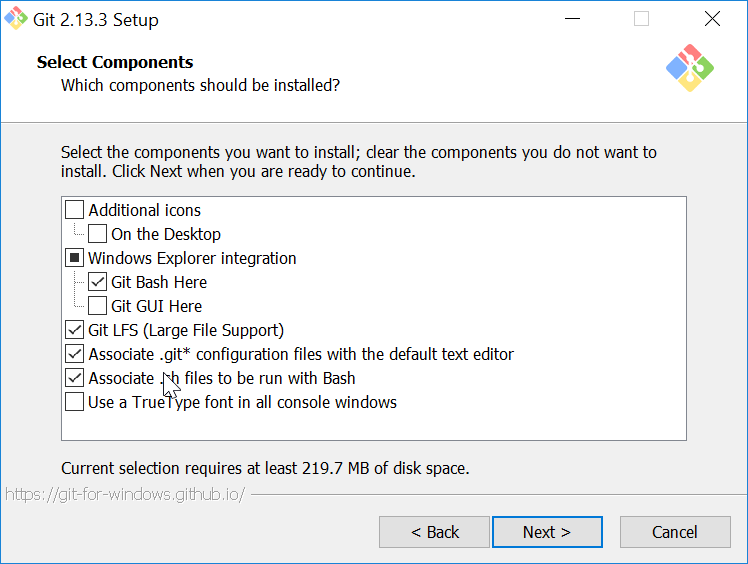
Task: Uncheck Git LFS (Large File Support)
Action: click(x=74, y=330)
